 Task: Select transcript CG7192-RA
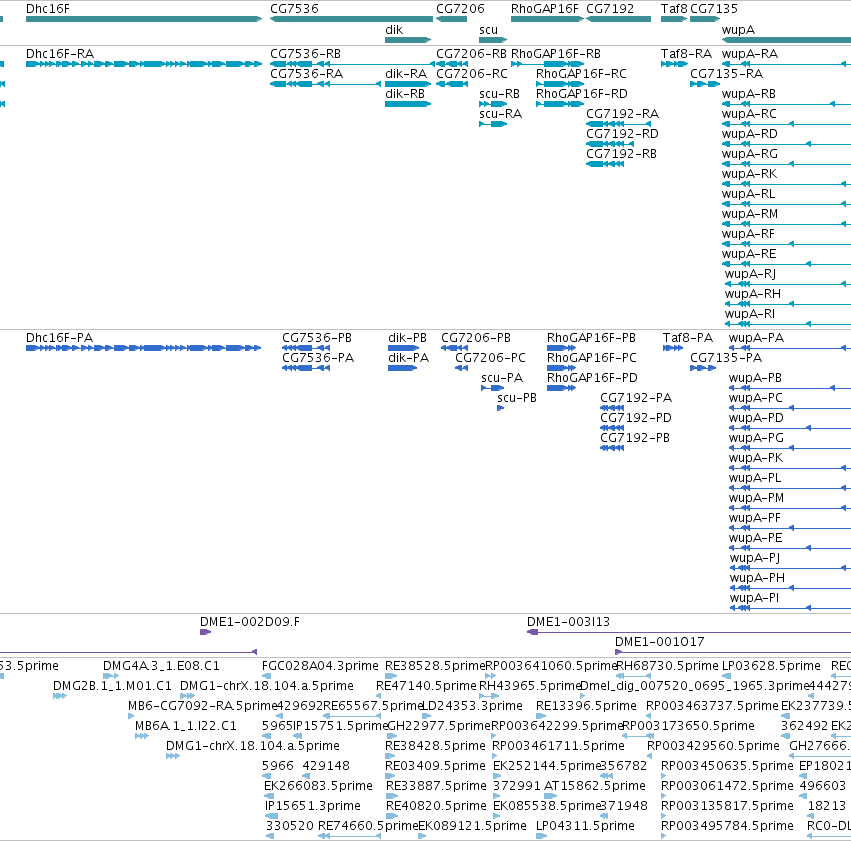pos(618,124)
